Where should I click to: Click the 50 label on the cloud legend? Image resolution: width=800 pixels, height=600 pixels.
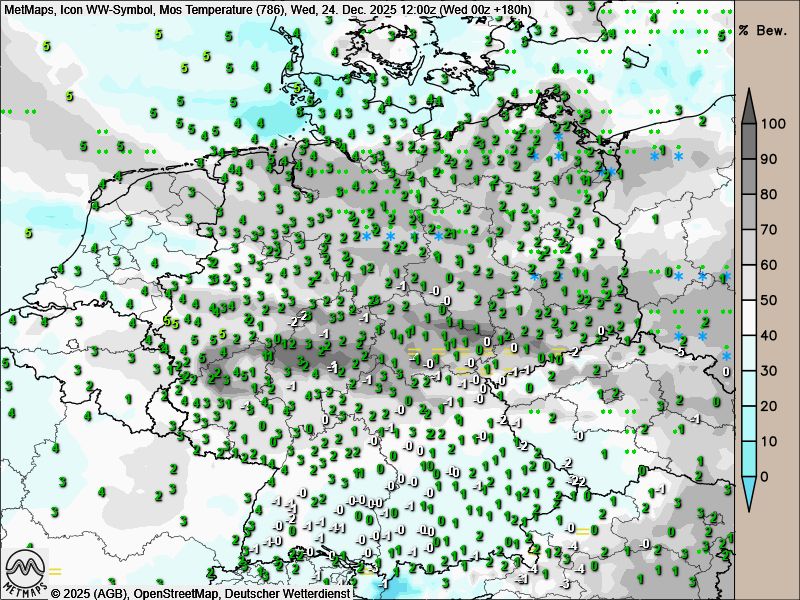pos(769,300)
